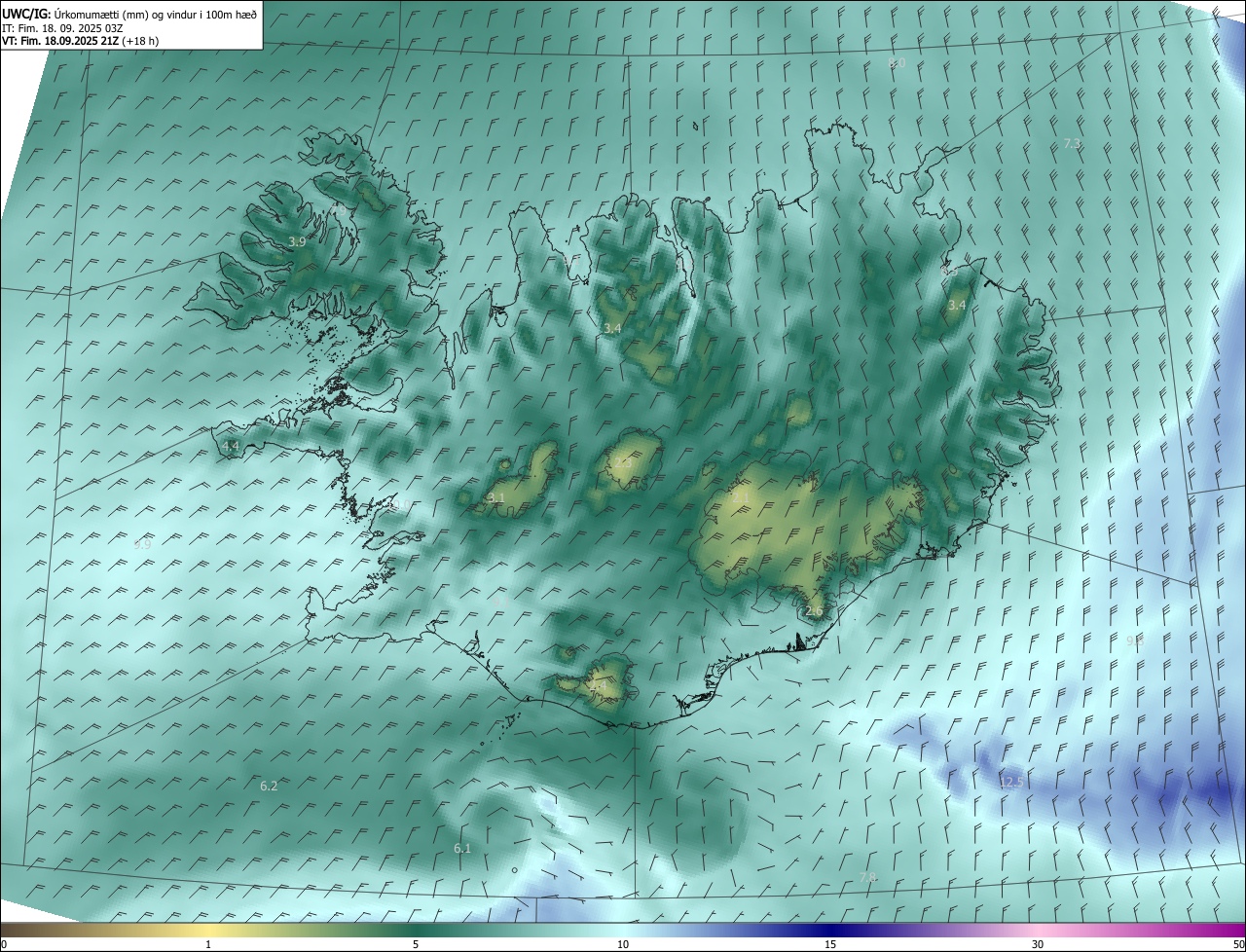Click the 2.3 value on the map
The height and width of the screenshot is (952, 1246).
click(x=624, y=462)
